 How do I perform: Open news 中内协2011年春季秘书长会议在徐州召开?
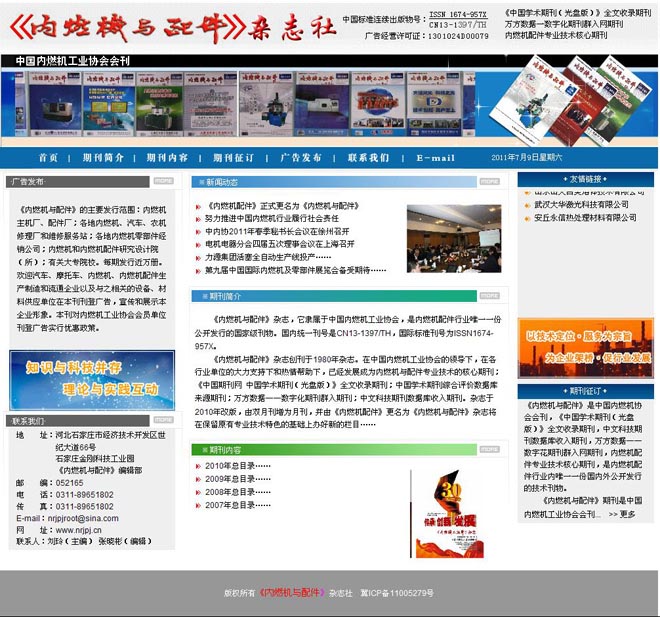(x=277, y=231)
